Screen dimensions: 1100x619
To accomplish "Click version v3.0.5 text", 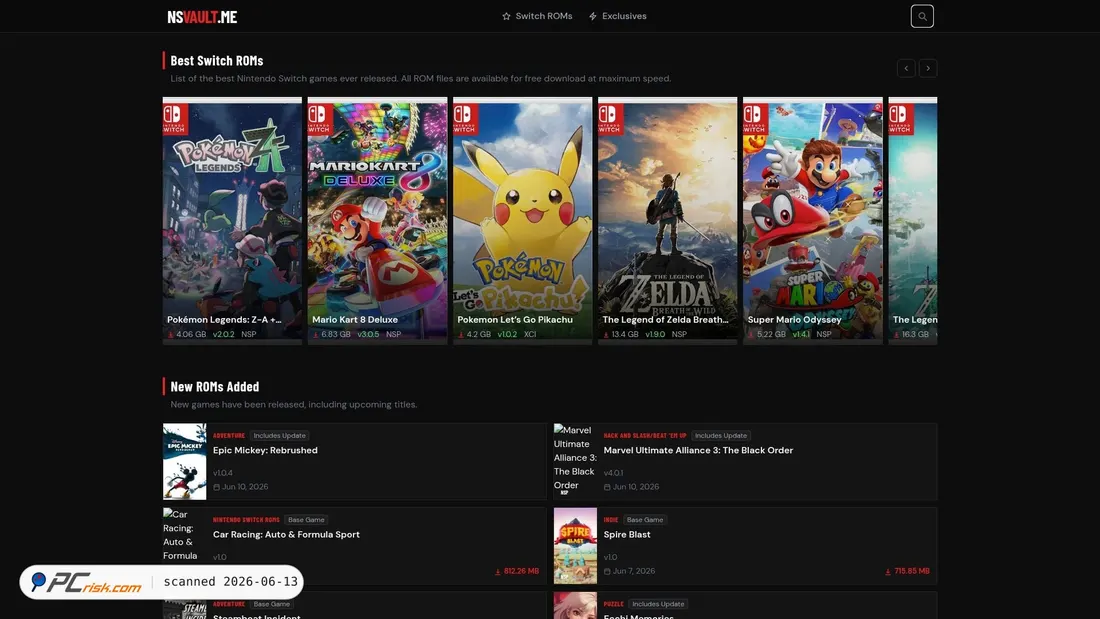I will pyautogui.click(x=368, y=334).
